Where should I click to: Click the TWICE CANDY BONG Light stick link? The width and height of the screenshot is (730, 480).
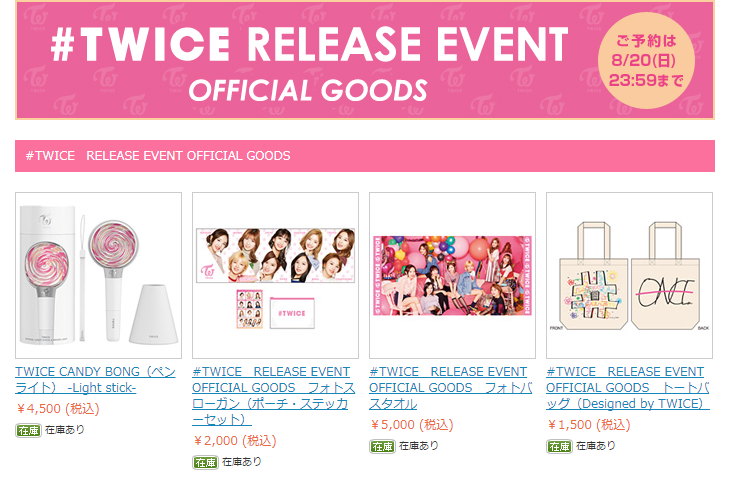pyautogui.click(x=95, y=379)
